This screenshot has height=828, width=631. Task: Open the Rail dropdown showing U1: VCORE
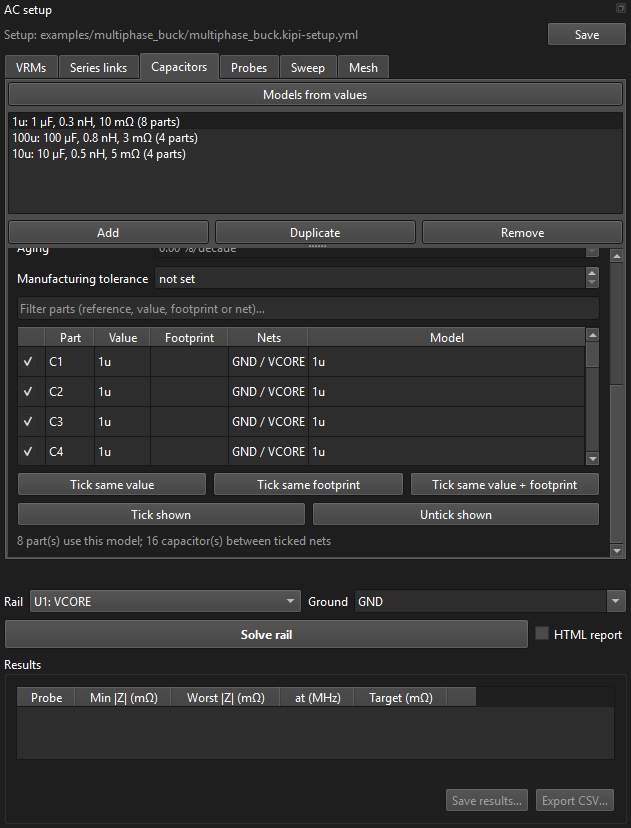pyautogui.click(x=165, y=601)
